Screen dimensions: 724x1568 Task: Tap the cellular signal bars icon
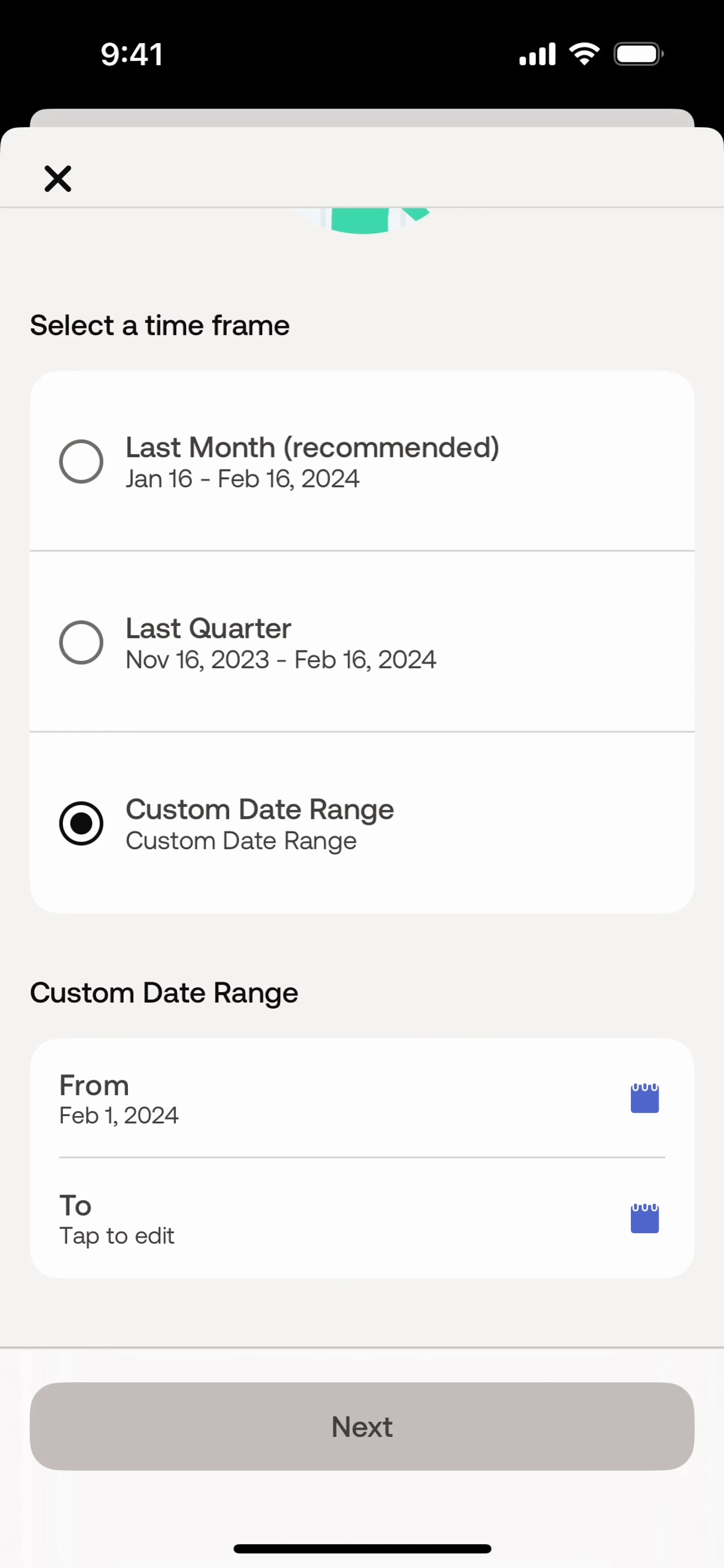pyautogui.click(x=537, y=54)
